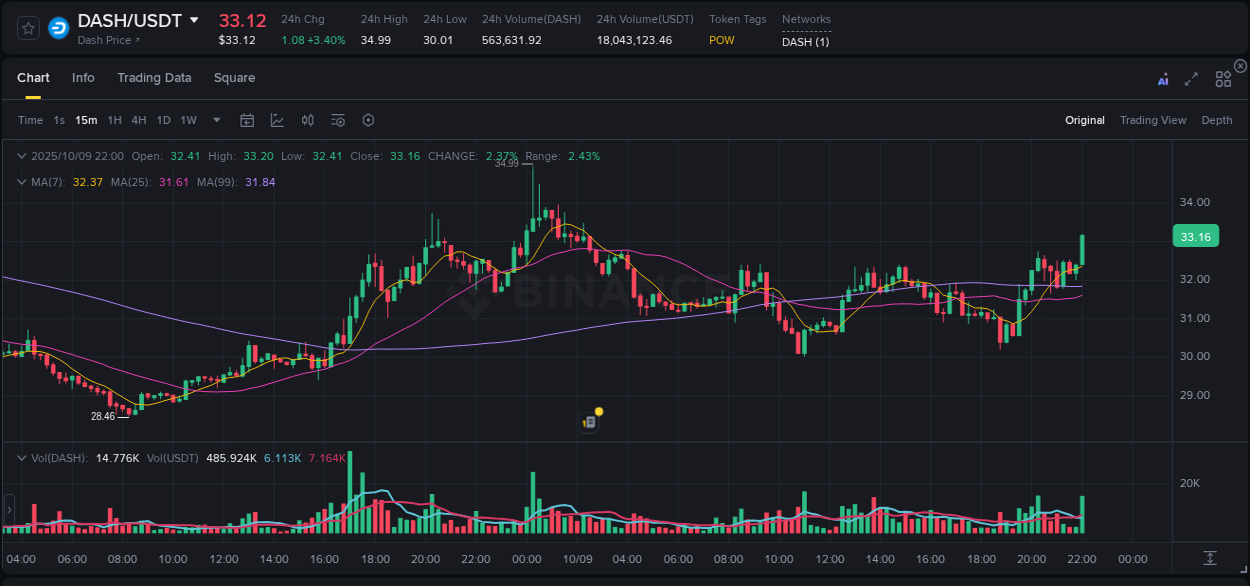The width and height of the screenshot is (1250, 586).
Task: Click the green 33.16 price label
Action: click(1194, 236)
